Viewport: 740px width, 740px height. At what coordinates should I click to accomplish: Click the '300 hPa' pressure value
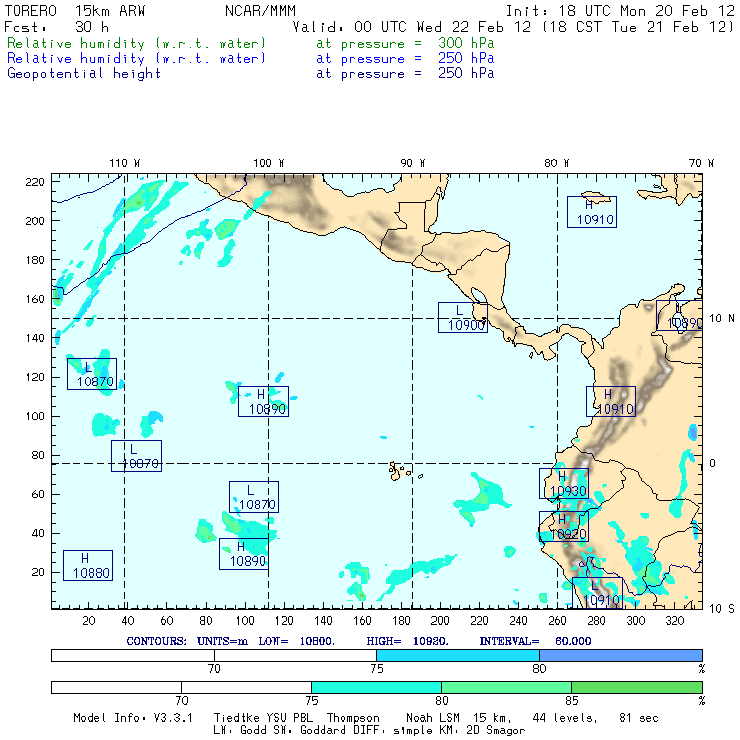point(466,43)
